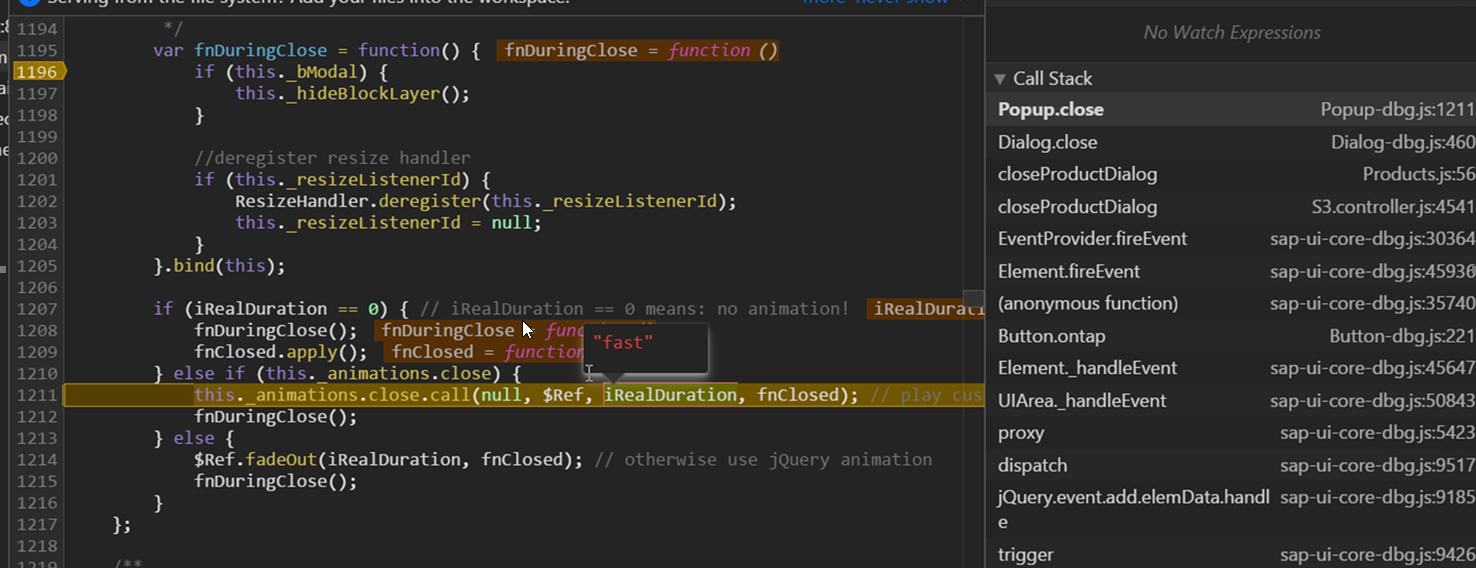This screenshot has height=568, width=1476.
Task: Click the "fast" value tooltip
Action: [646, 348]
